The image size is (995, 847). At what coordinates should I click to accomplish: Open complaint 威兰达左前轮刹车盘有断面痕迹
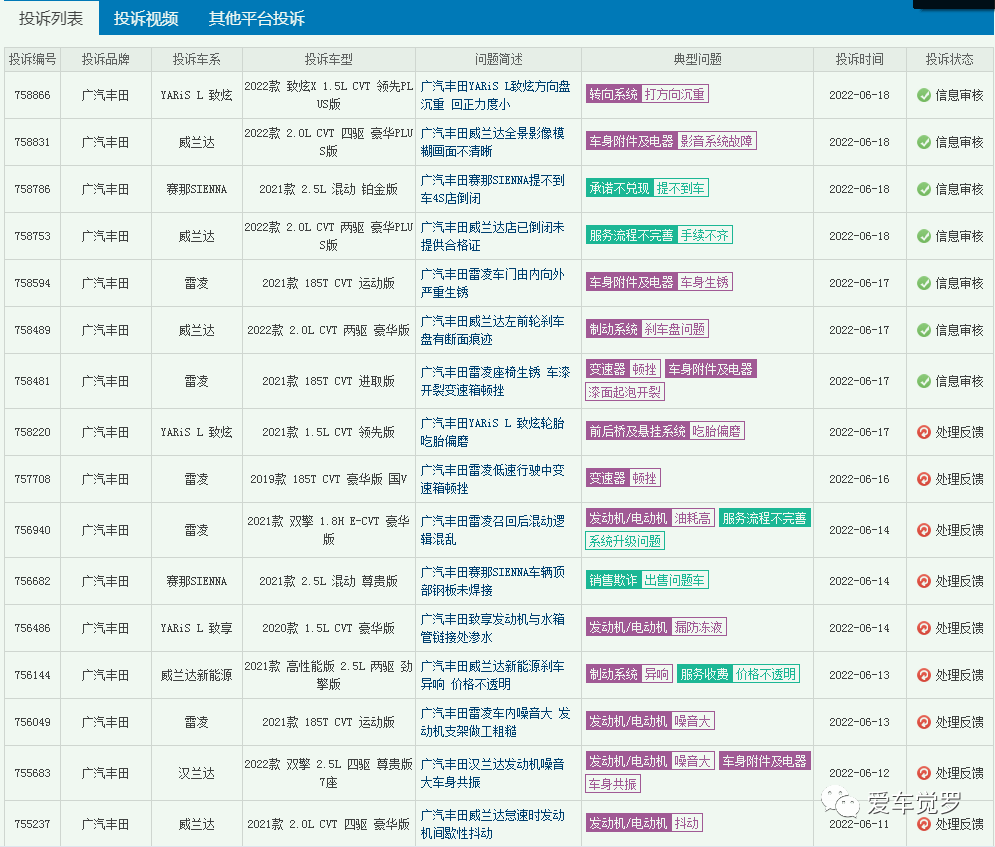pyautogui.click(x=492, y=330)
